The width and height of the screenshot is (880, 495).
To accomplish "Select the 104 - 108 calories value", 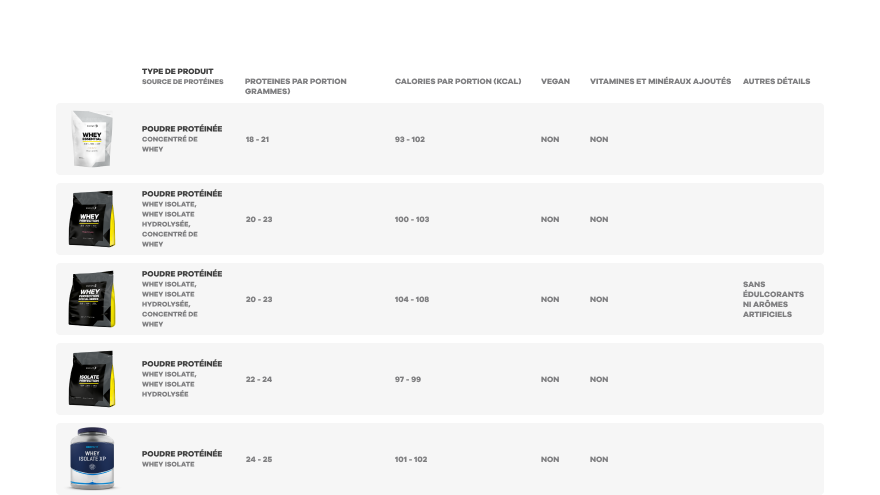I will [412, 299].
